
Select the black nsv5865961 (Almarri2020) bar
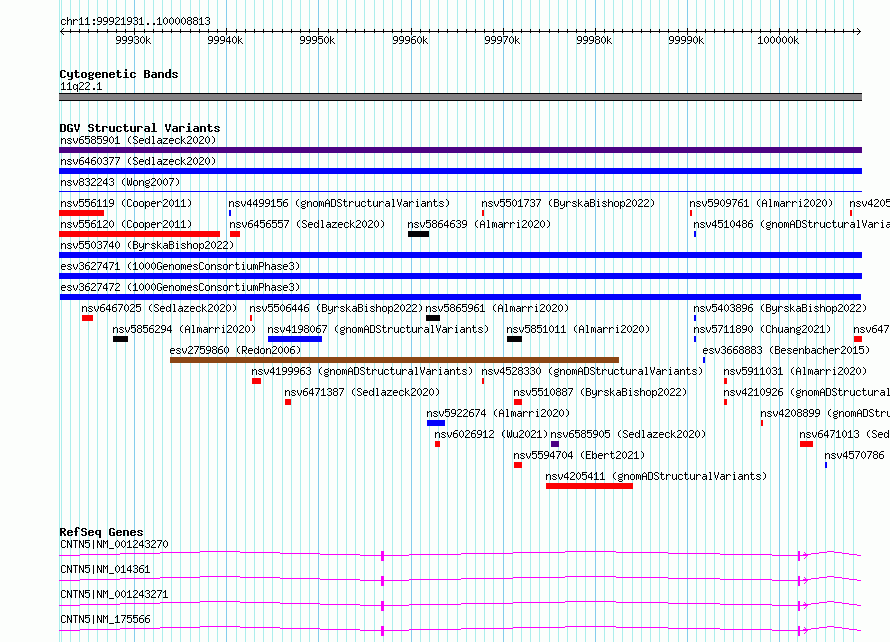[x=433, y=318]
